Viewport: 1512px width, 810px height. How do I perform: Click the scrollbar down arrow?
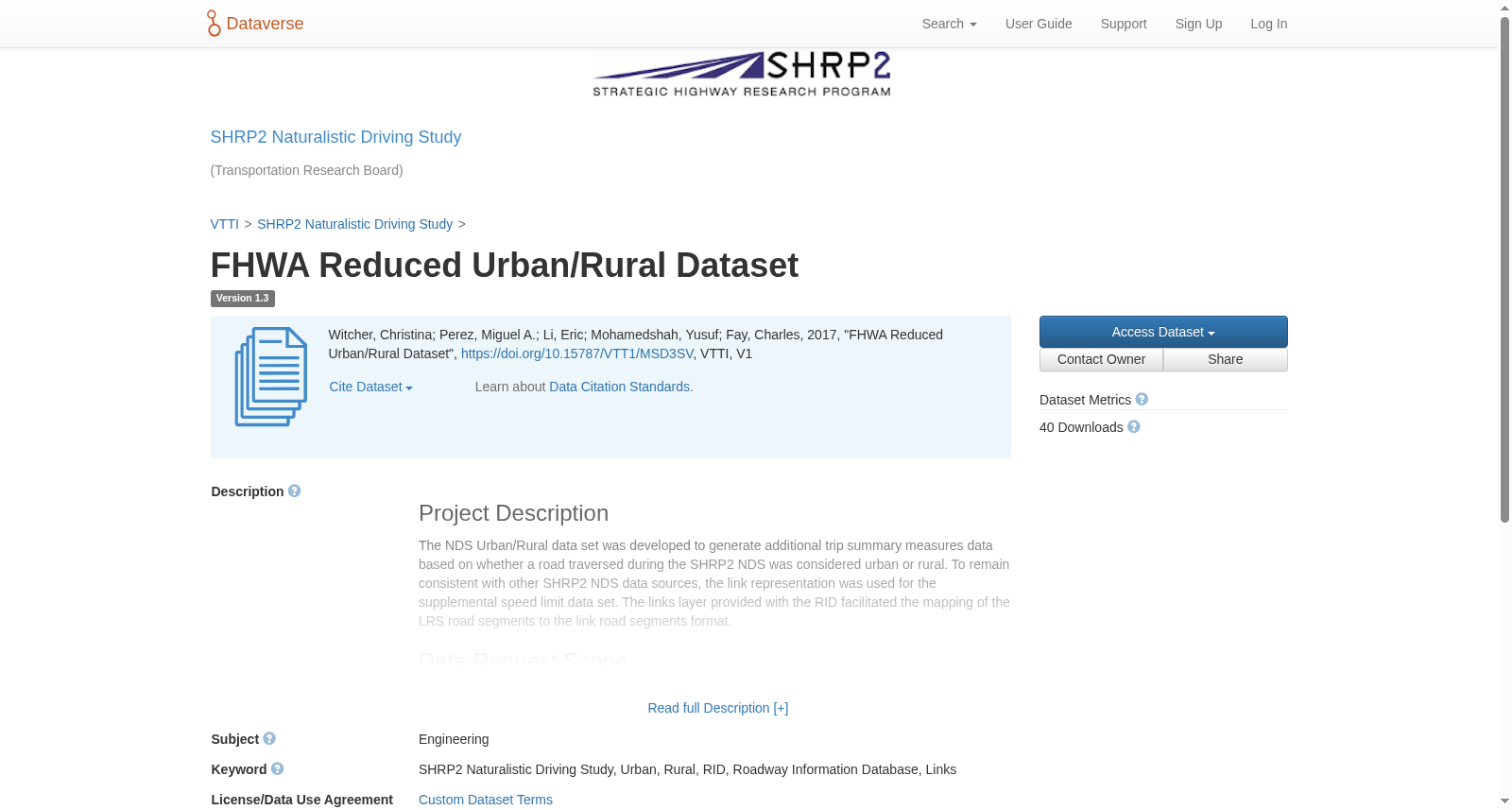(1504, 801)
